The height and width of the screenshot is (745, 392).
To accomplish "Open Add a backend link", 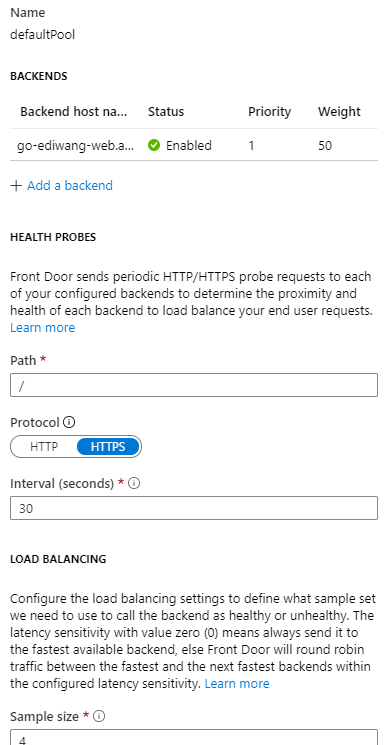I will 70,185.
